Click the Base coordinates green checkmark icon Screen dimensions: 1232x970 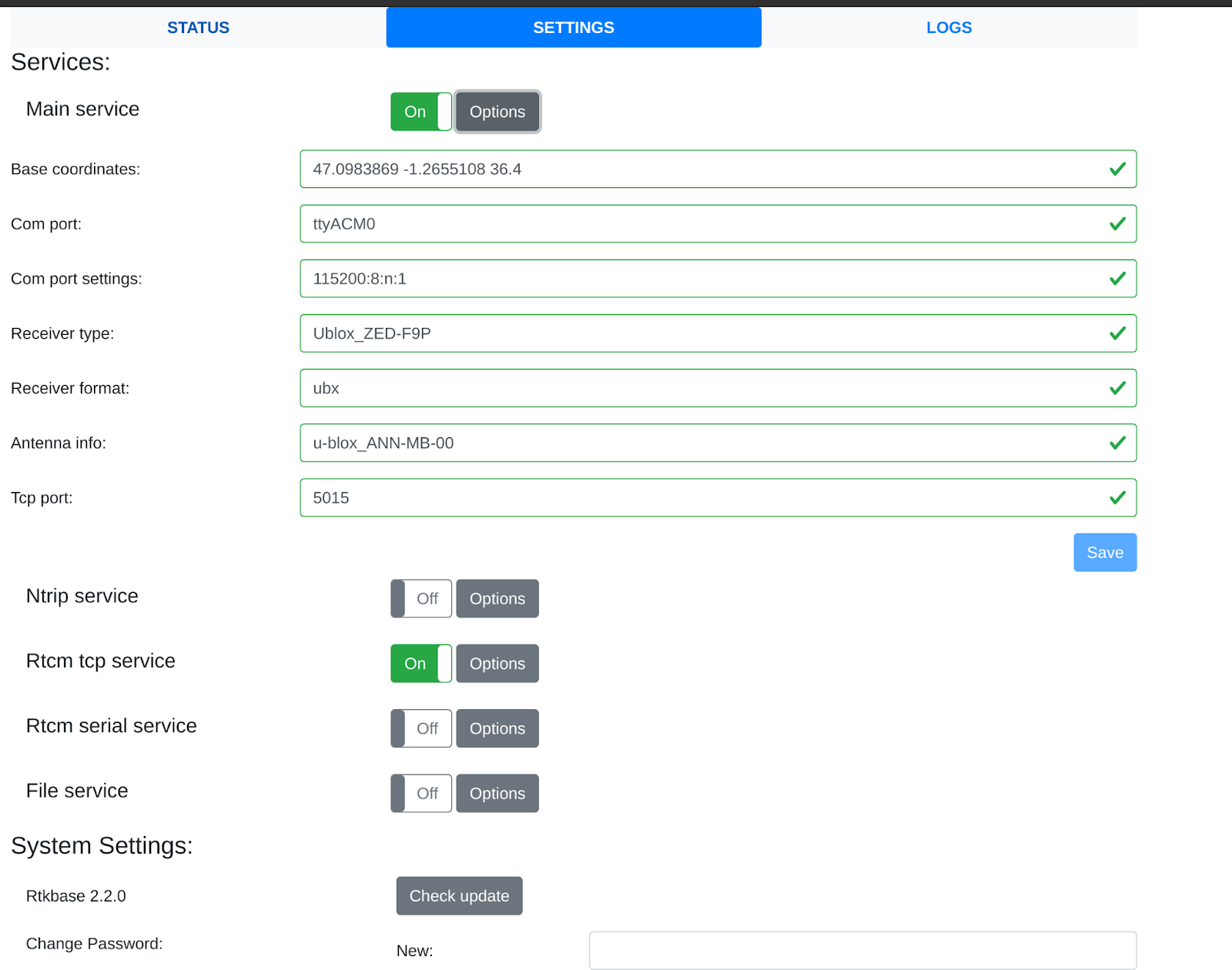(x=1117, y=169)
